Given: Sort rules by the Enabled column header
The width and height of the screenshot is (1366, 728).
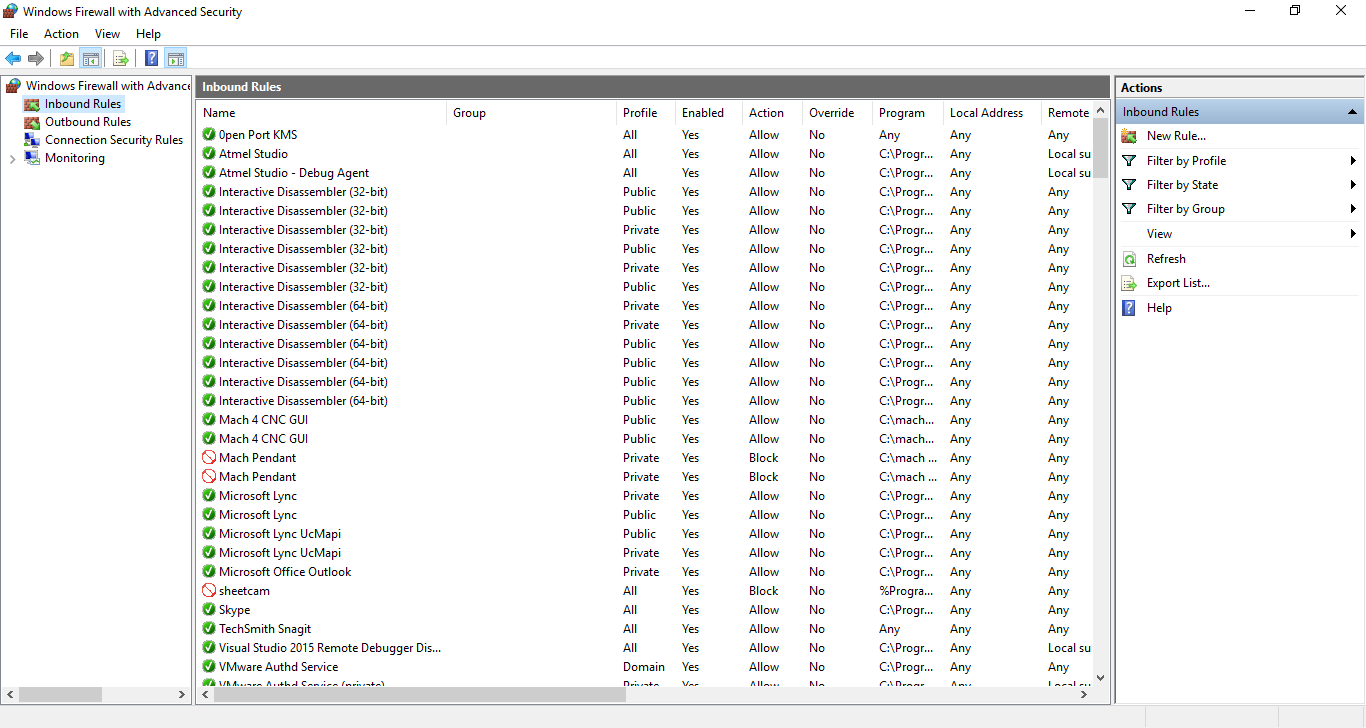Looking at the screenshot, I should (x=709, y=113).
